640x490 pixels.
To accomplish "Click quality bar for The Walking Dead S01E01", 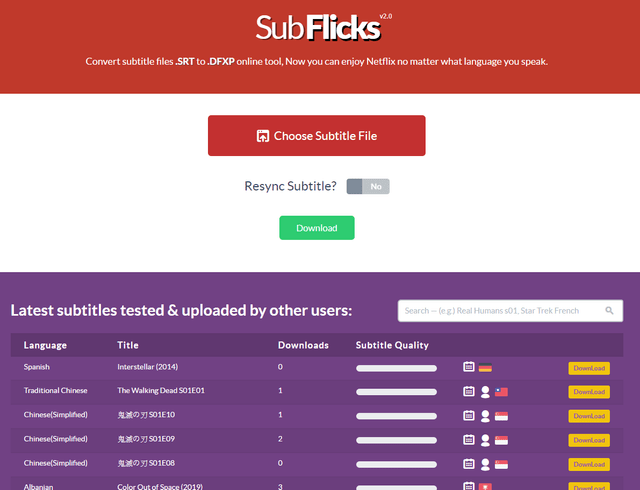I will tap(396, 392).
